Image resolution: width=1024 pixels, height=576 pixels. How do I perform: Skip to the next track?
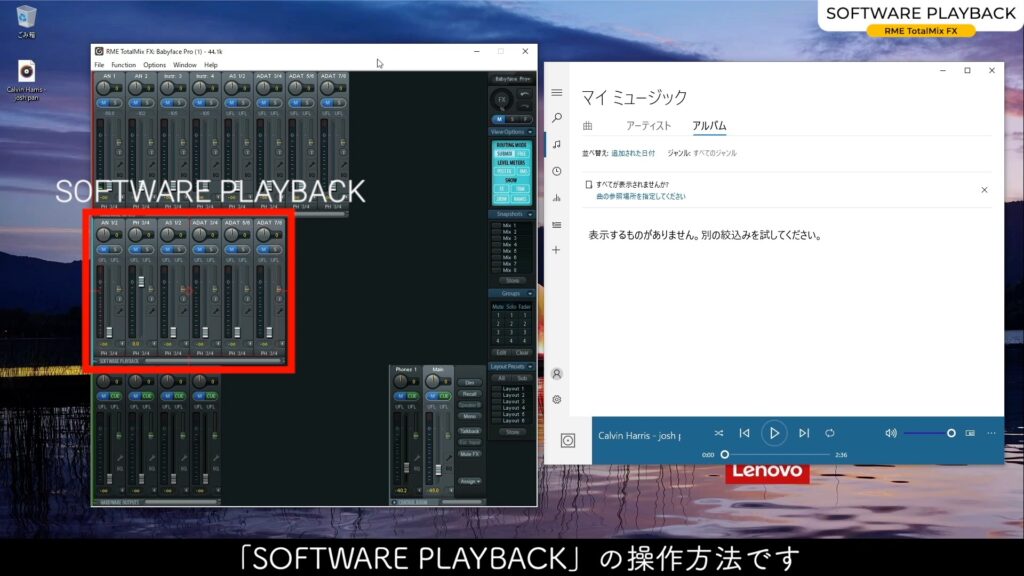click(x=804, y=433)
